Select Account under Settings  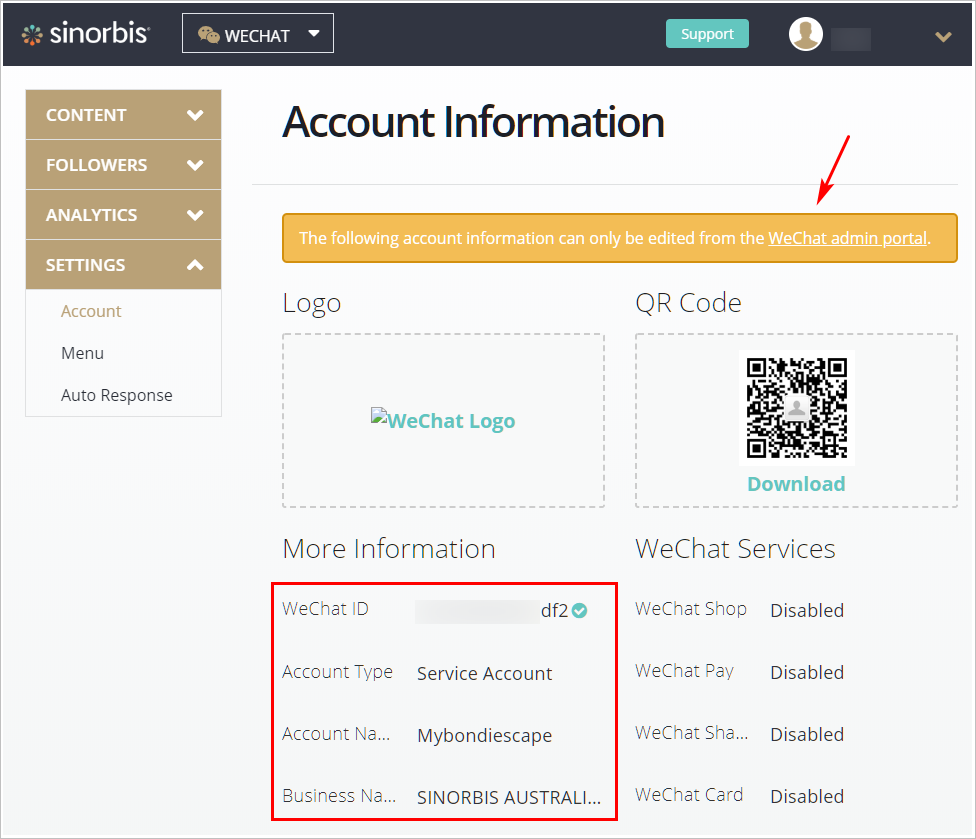[x=91, y=311]
